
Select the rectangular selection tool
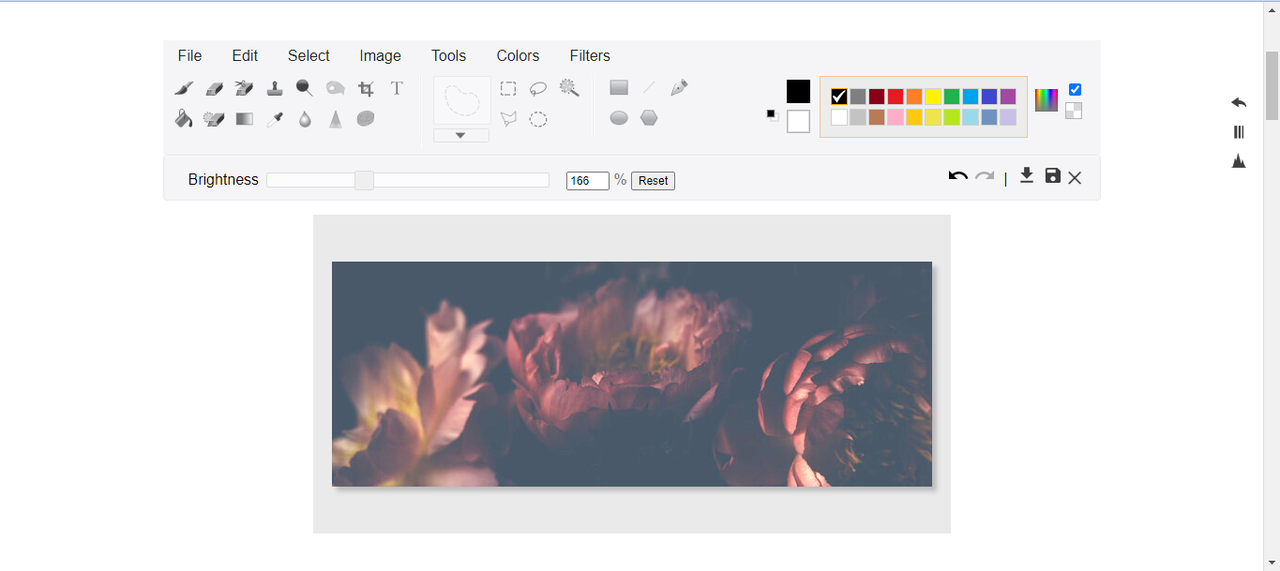508,88
